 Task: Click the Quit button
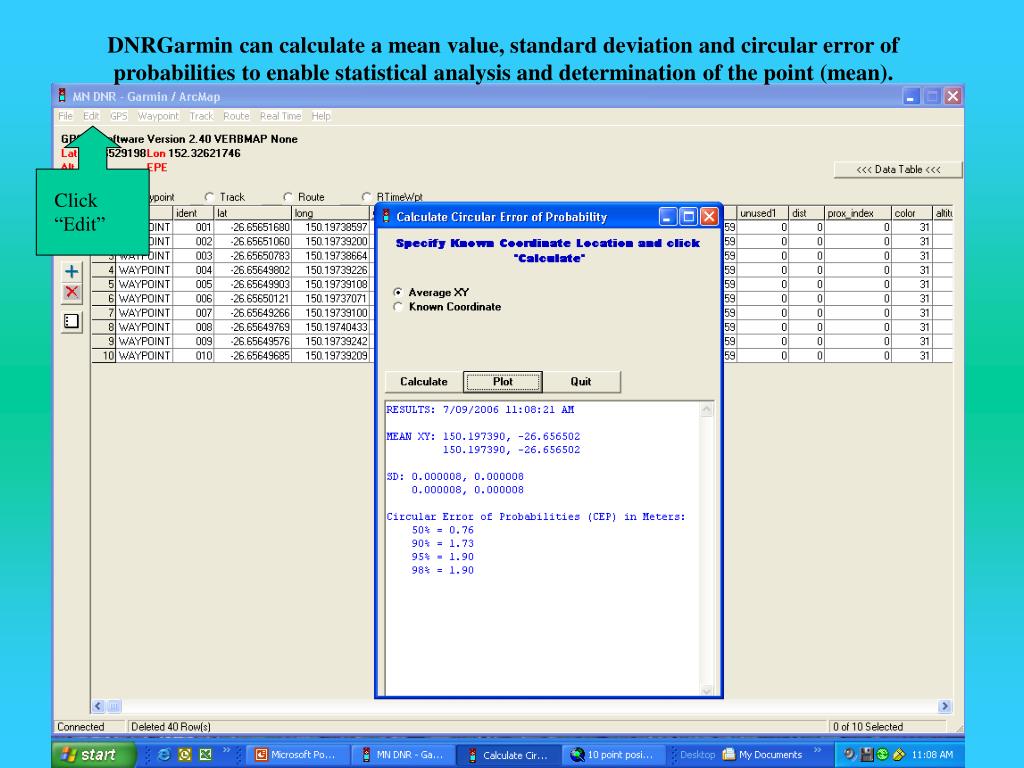pos(581,382)
